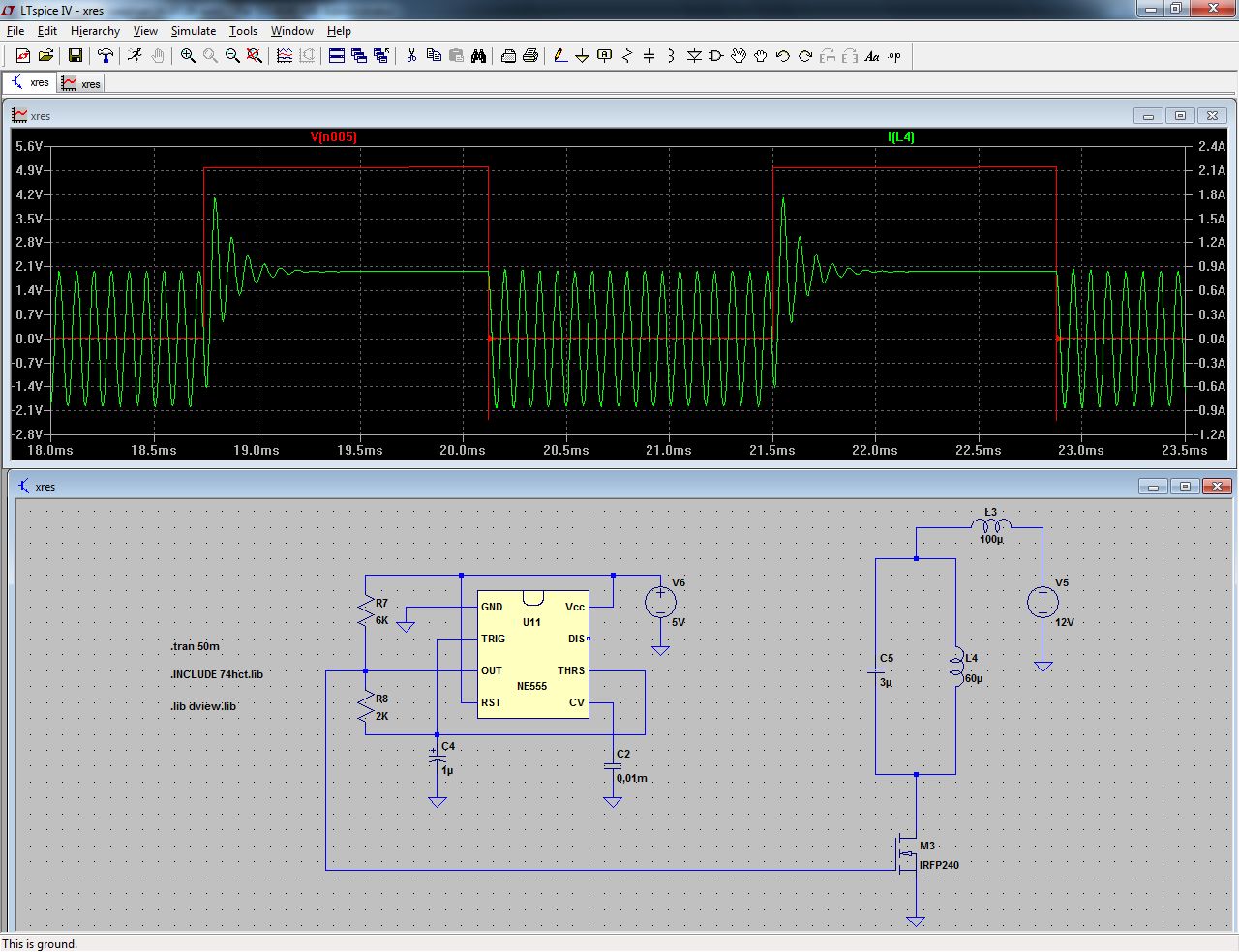Click the Cut scissors tool

pos(411,56)
